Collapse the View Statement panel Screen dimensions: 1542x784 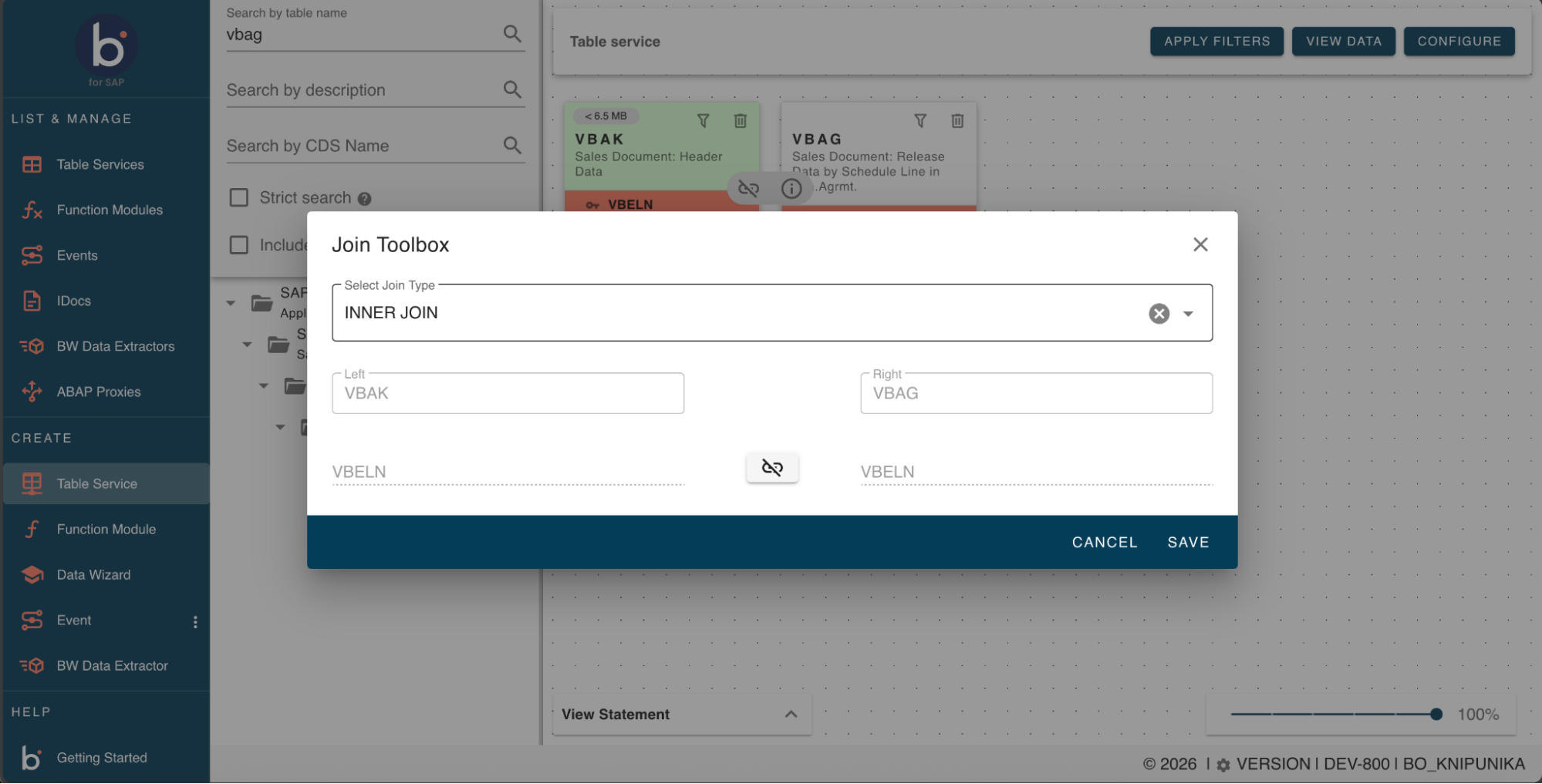790,714
